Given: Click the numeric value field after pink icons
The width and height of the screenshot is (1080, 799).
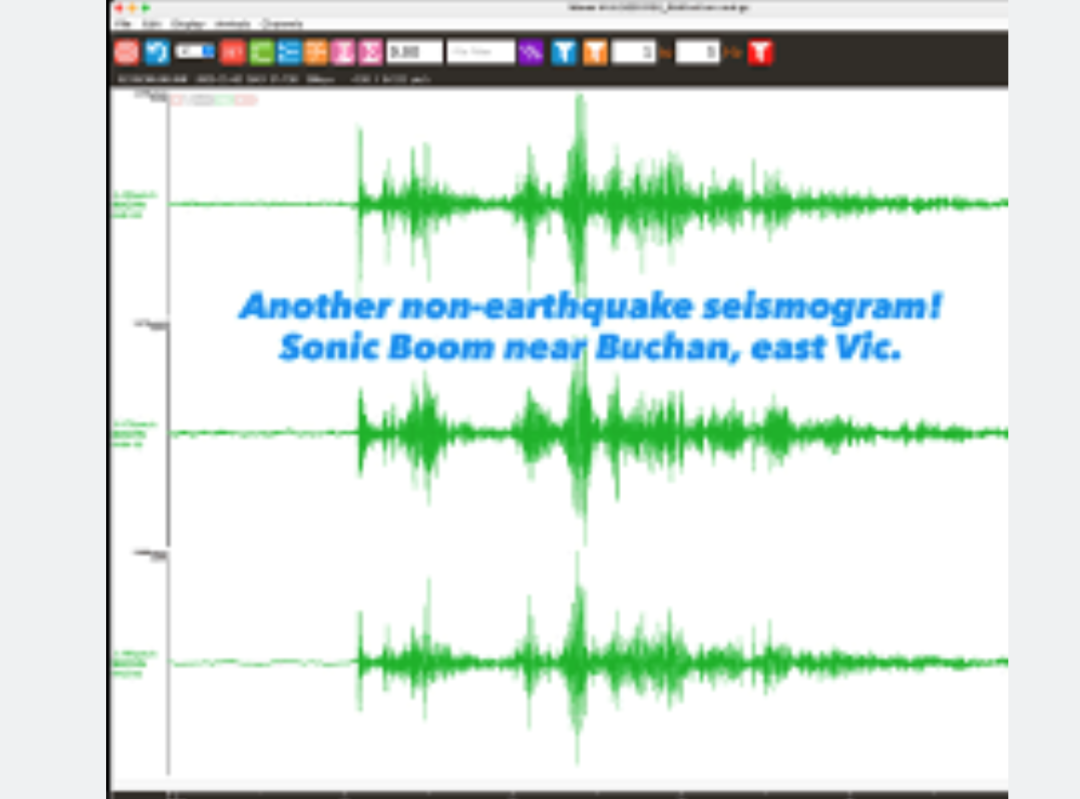Looking at the screenshot, I should click(414, 52).
